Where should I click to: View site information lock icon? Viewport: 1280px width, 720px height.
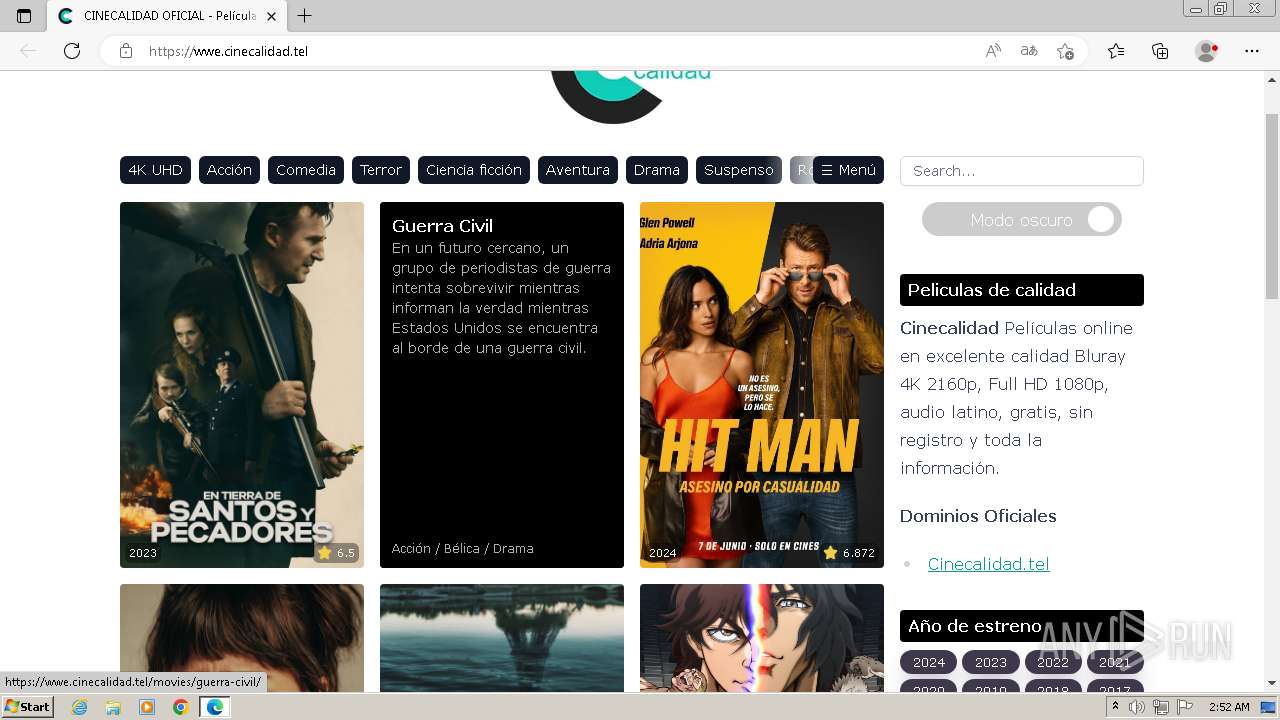tap(126, 51)
